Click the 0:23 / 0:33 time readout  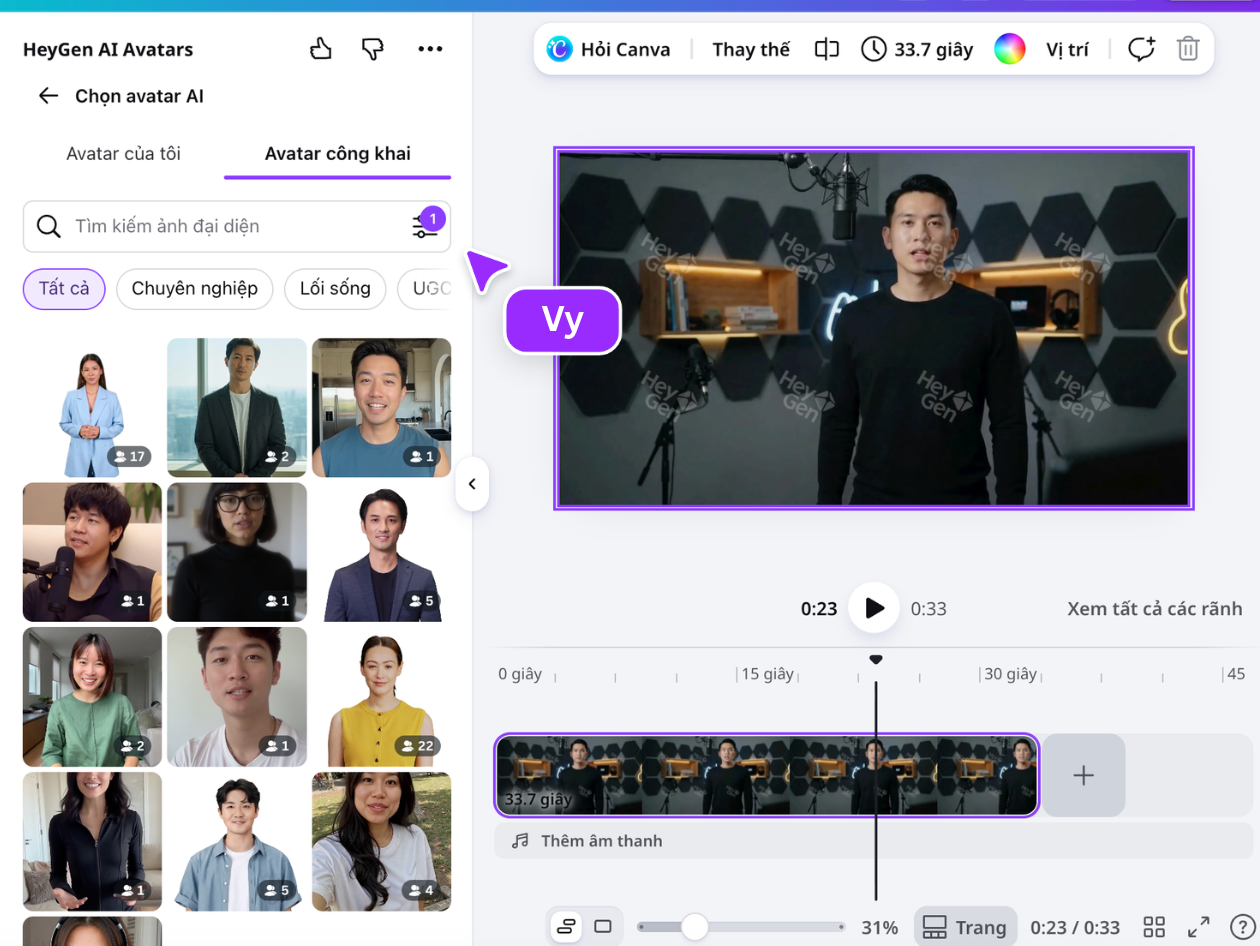(1075, 928)
